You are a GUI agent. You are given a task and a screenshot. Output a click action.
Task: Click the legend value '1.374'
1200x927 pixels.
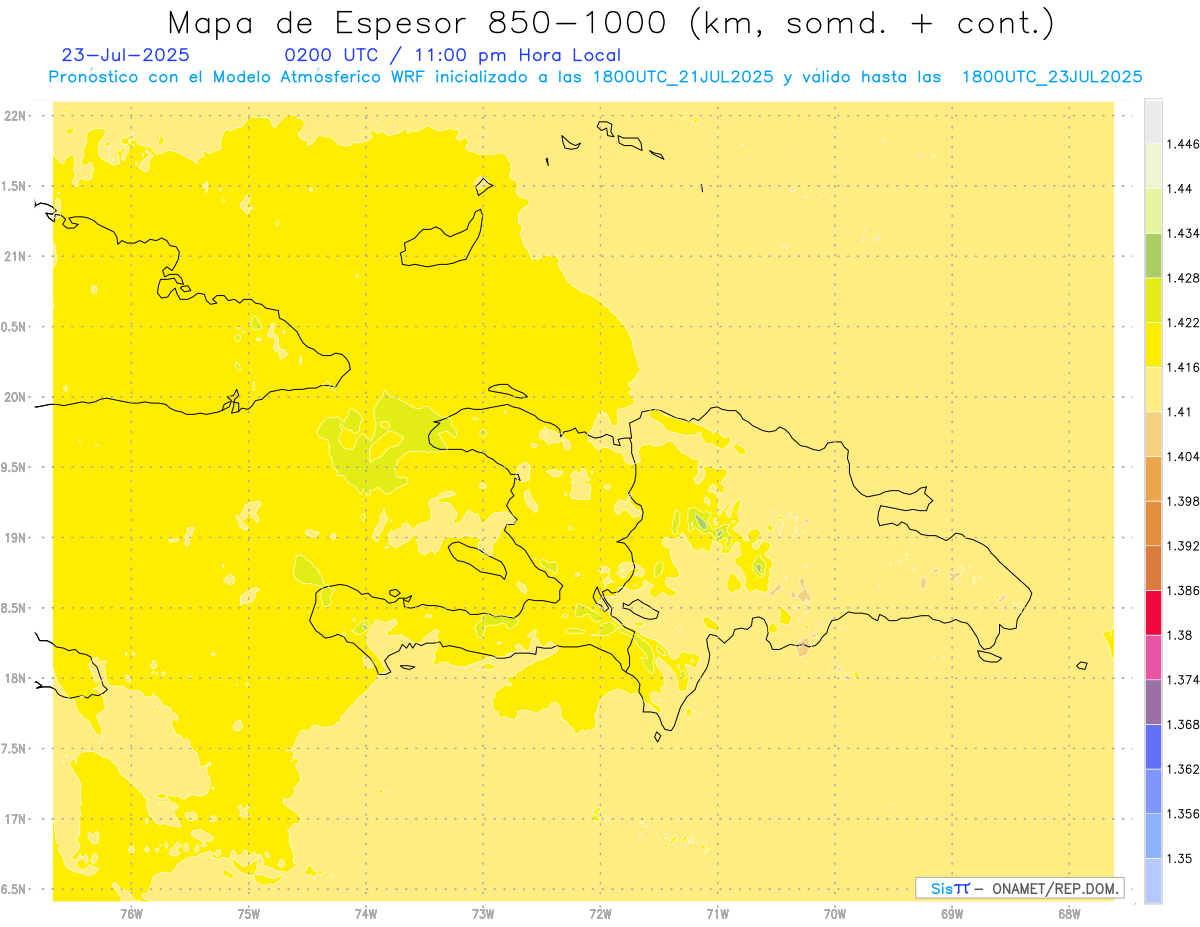[1182, 680]
